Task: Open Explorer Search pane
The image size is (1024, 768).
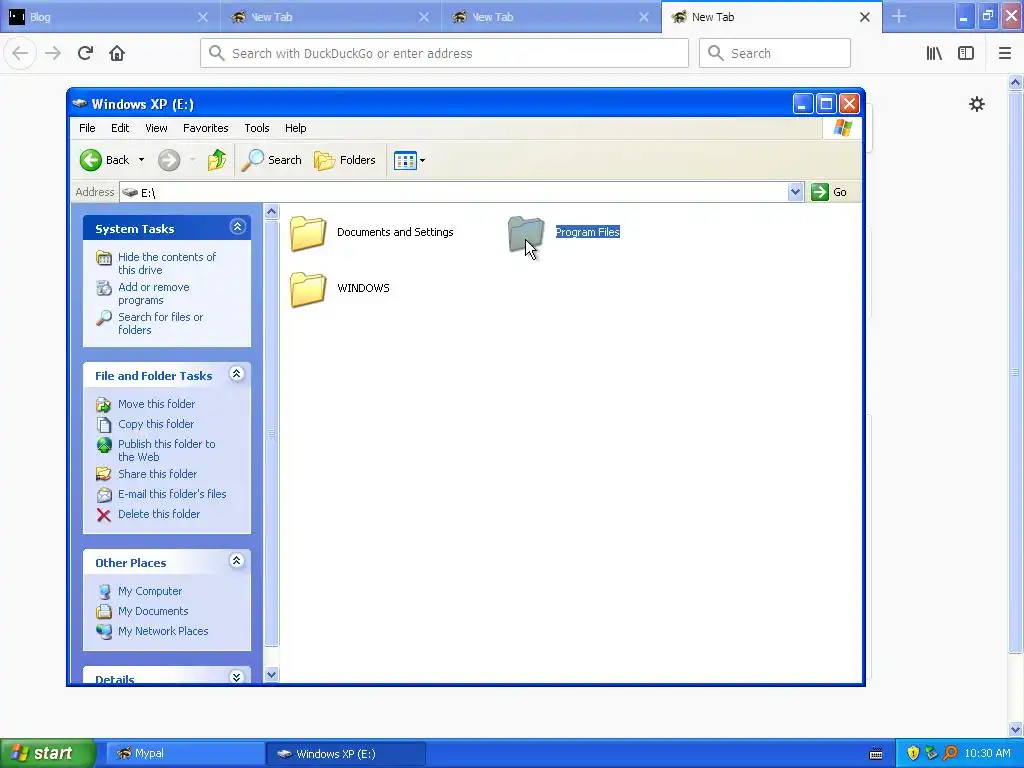Action: (x=271, y=160)
